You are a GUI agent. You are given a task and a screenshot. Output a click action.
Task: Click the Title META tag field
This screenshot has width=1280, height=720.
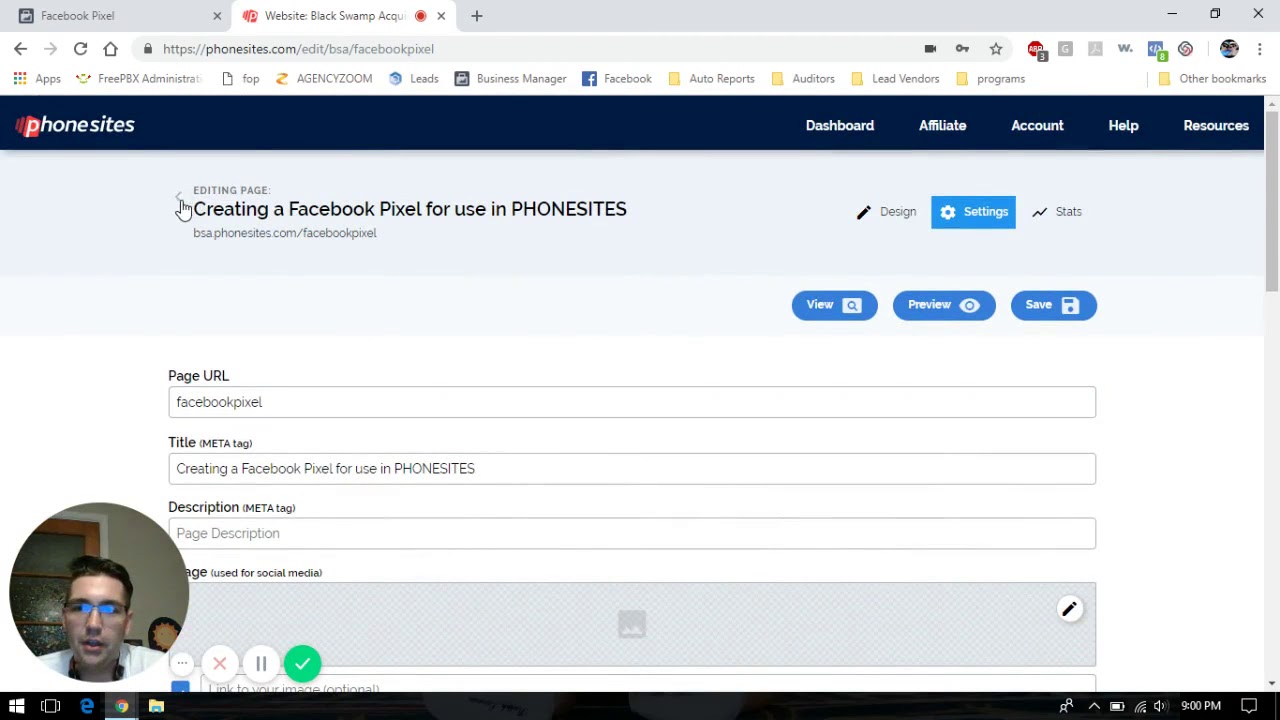632,469
